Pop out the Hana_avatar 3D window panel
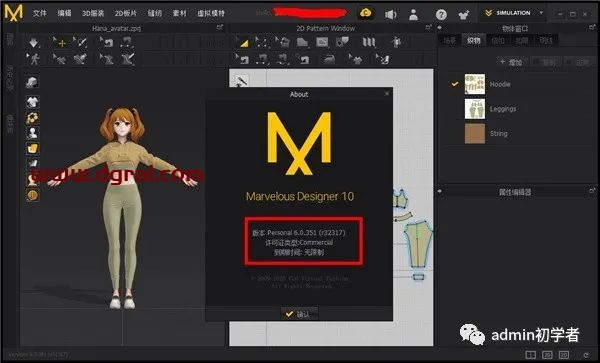 click(x=220, y=28)
